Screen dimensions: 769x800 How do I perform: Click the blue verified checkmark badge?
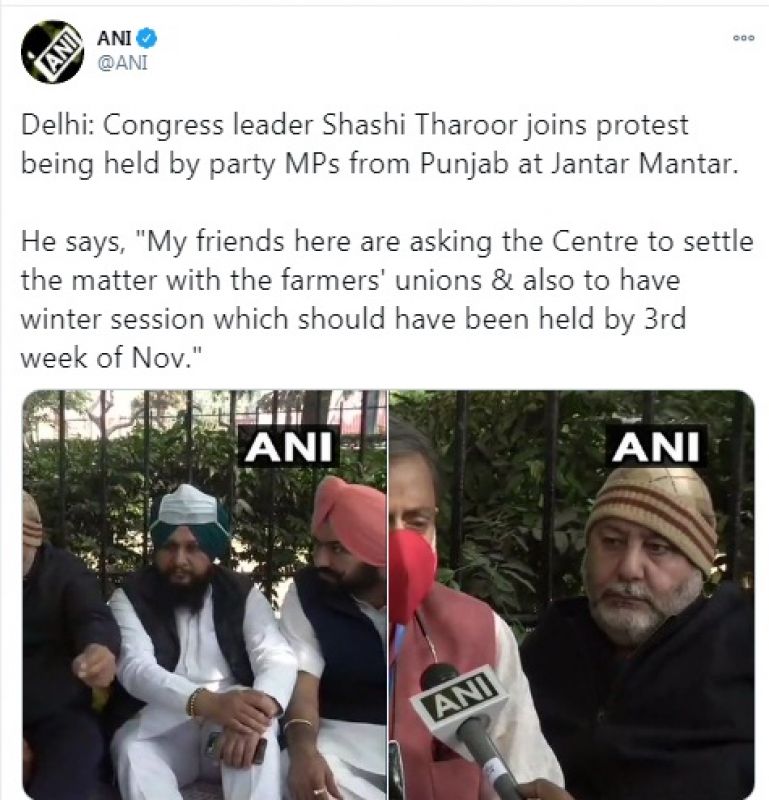coord(147,38)
